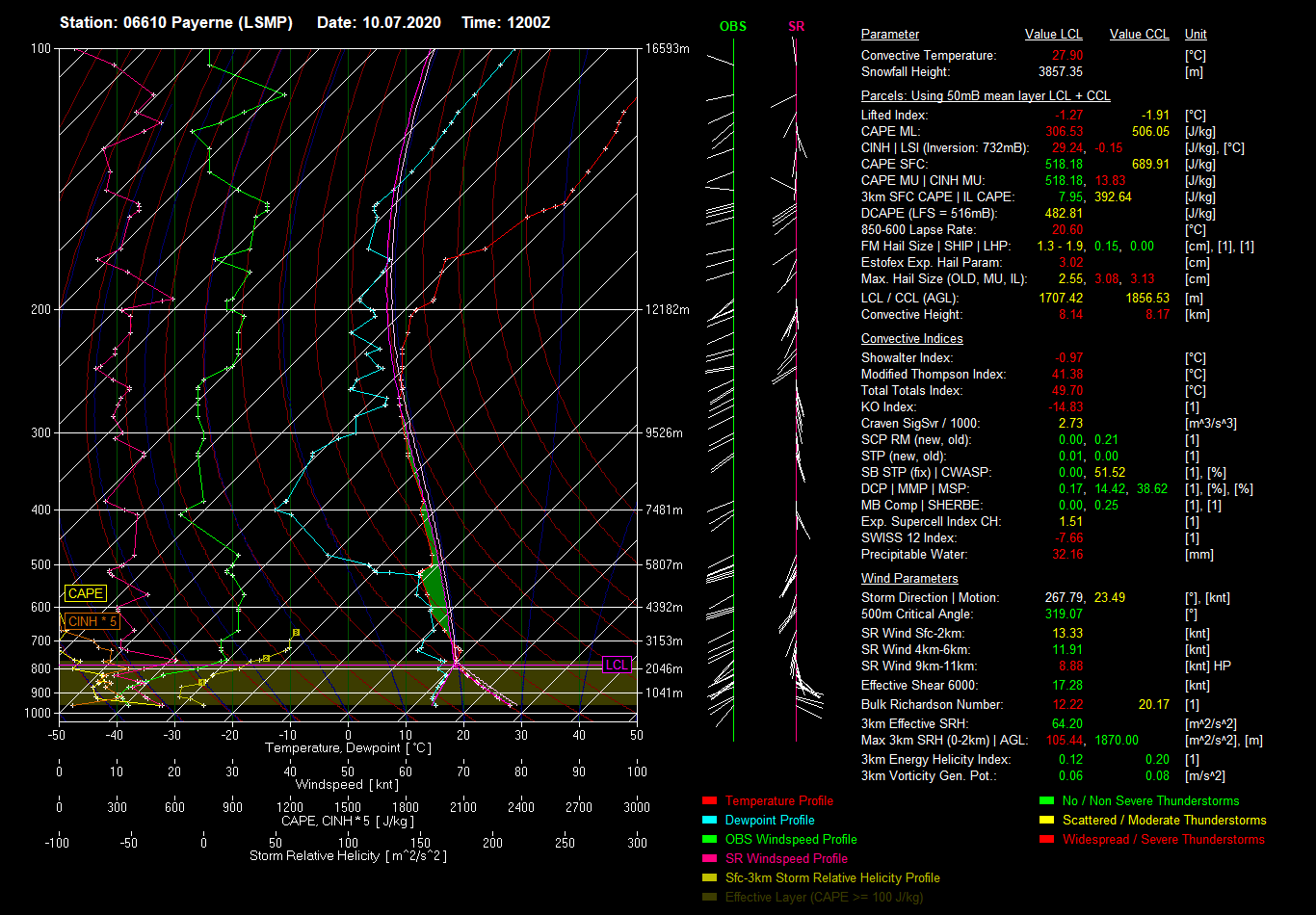Click the yellow Scattered / Moderate Thunderstorms swatch
The image size is (1316, 915).
coord(1047,821)
